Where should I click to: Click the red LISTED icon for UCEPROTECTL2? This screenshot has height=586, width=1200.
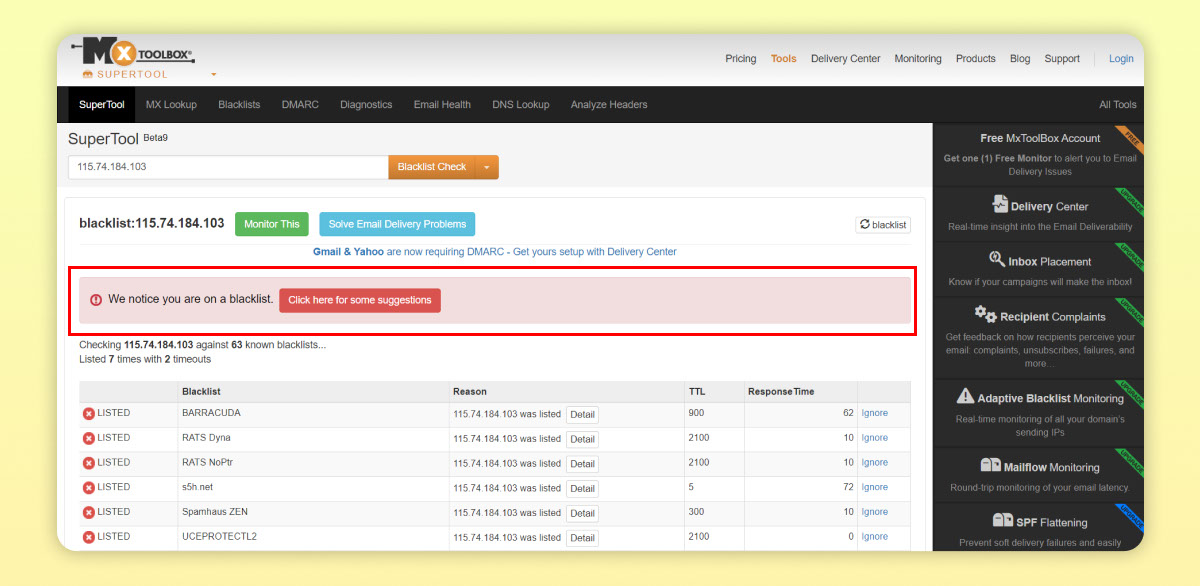pyautogui.click(x=88, y=537)
